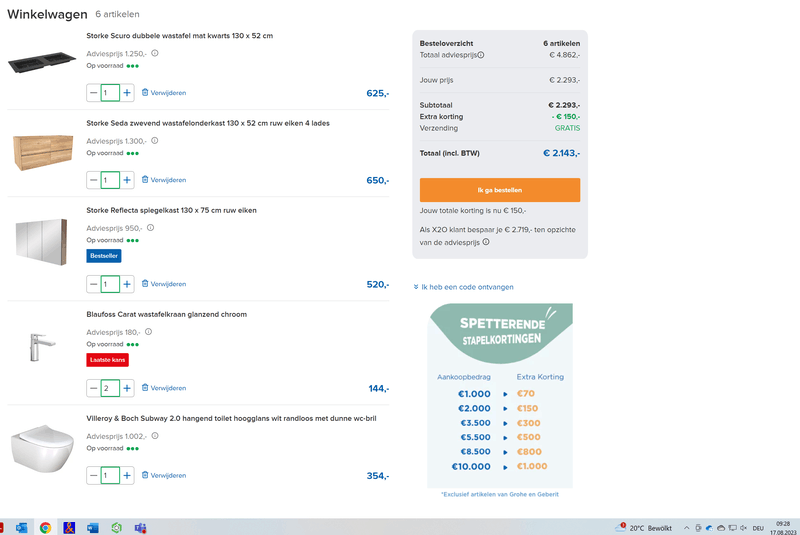Show adviesprijs info for Storke Reflecta 950
800x535 pixels.
151,228
